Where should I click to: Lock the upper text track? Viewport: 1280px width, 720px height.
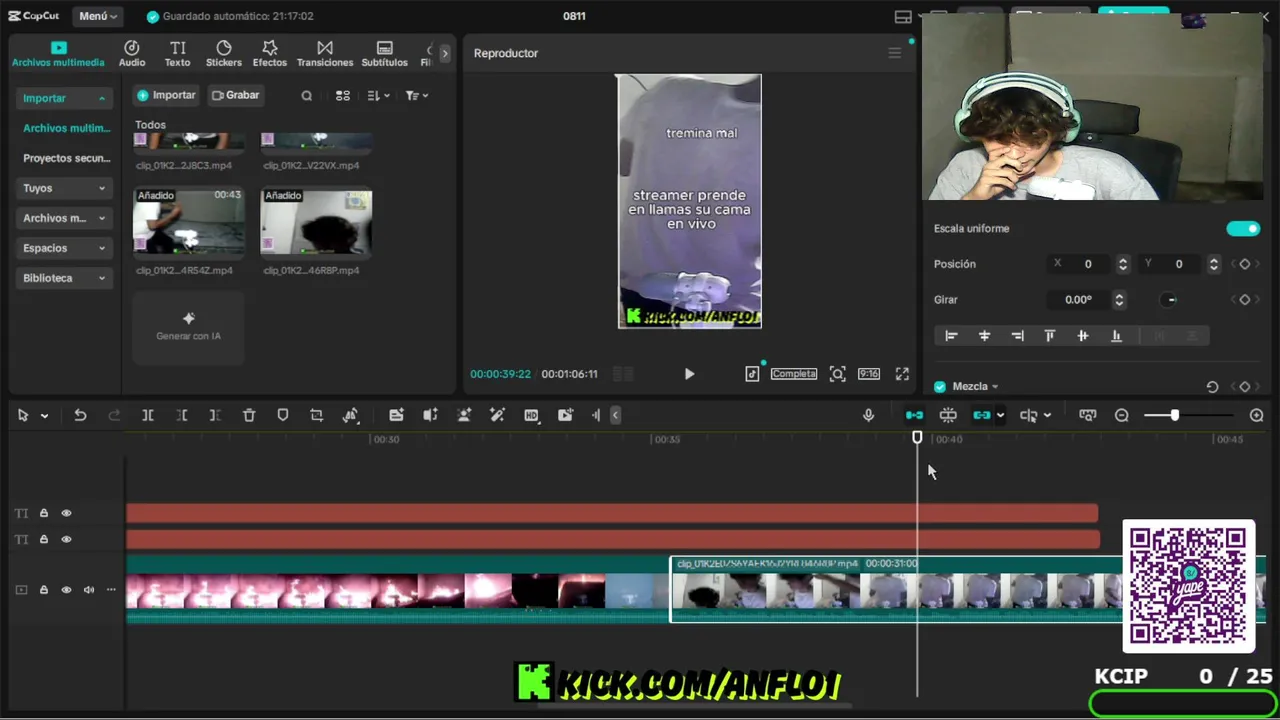click(44, 513)
